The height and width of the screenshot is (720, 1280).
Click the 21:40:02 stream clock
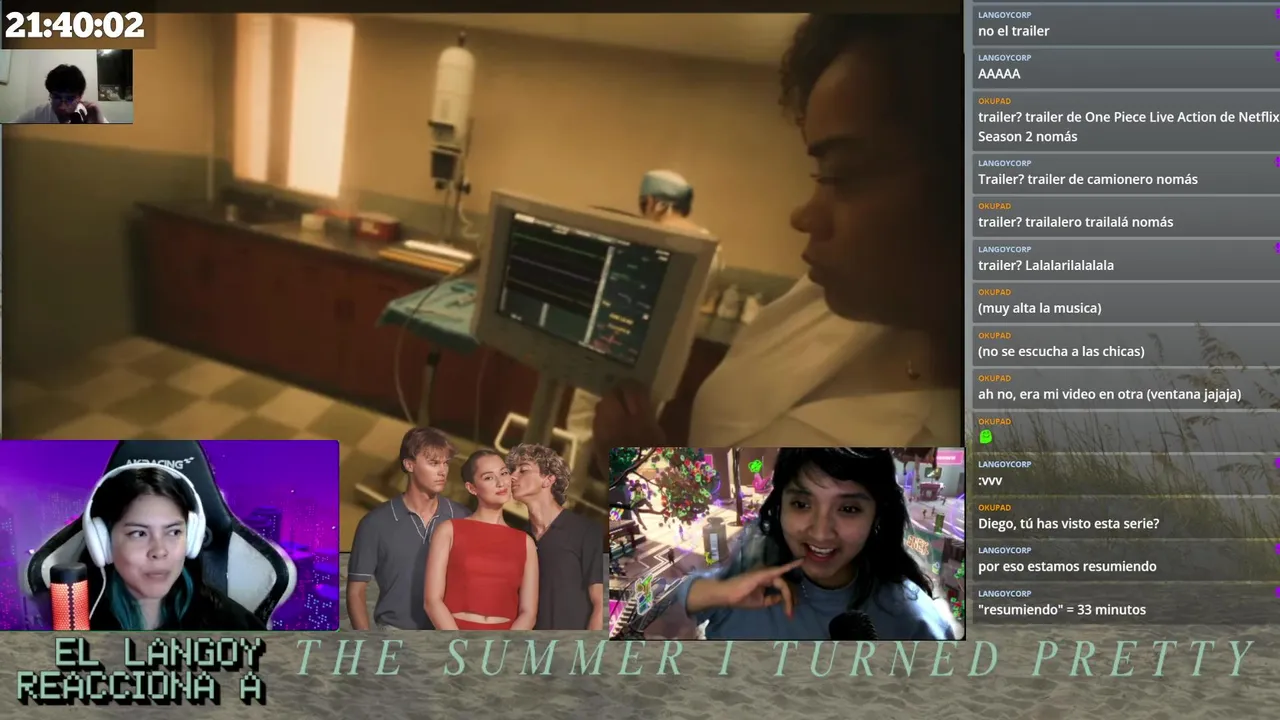point(75,25)
